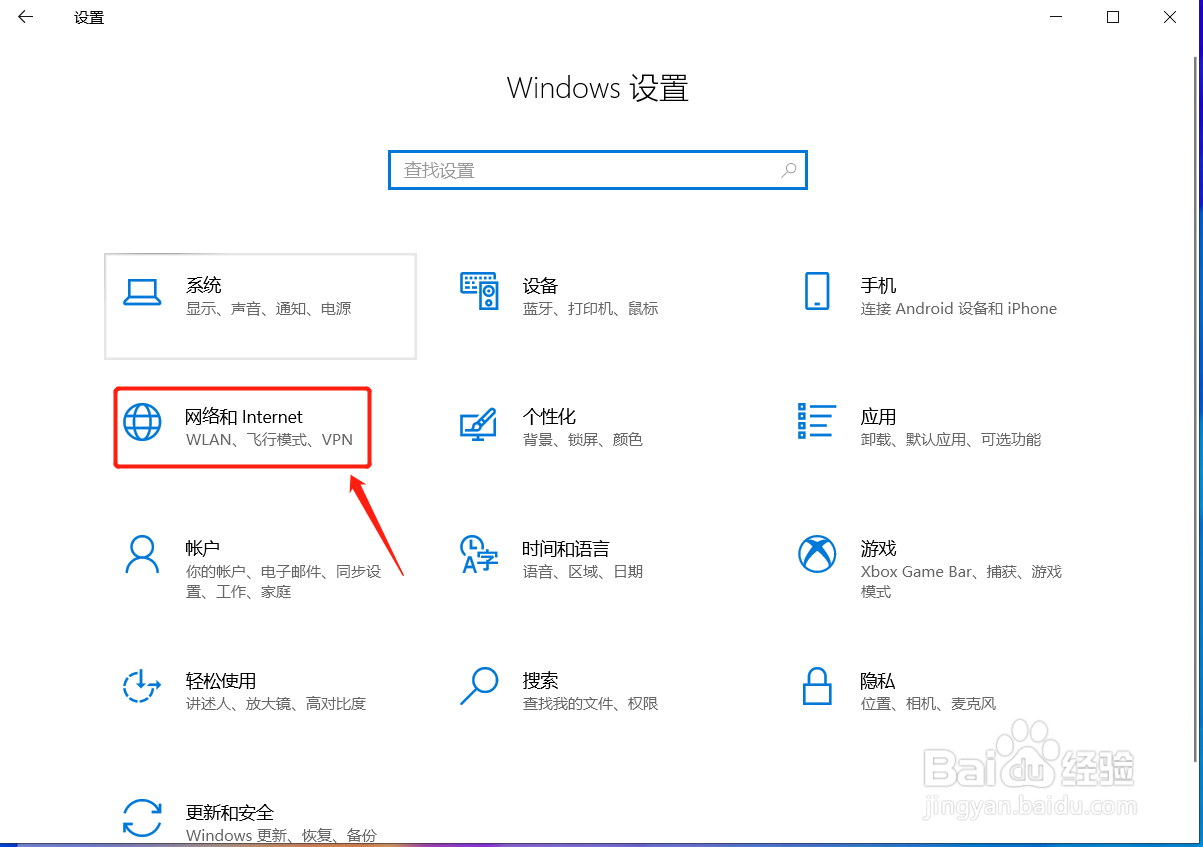Open the 搜索 settings category title
Image resolution: width=1203 pixels, height=847 pixels.
[540, 681]
